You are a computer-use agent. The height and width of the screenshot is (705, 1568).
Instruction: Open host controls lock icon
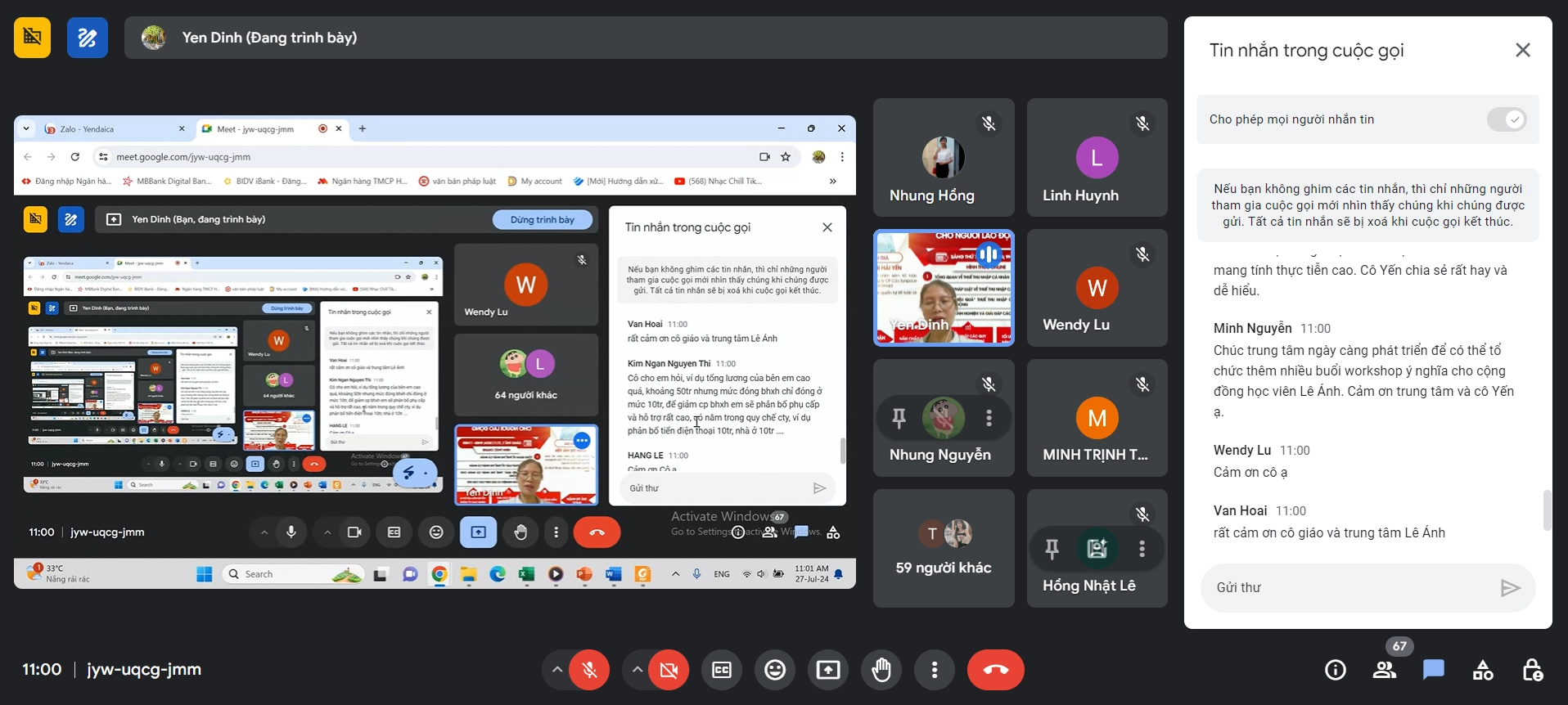pos(1532,671)
